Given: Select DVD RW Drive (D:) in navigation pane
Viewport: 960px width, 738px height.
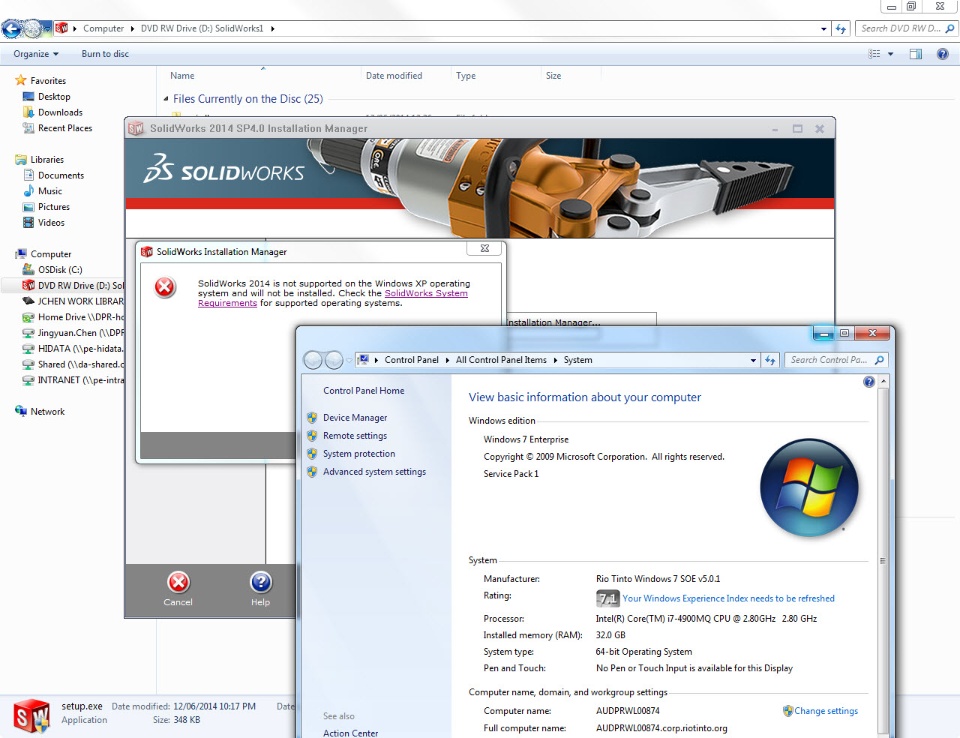Looking at the screenshot, I should click(x=72, y=286).
